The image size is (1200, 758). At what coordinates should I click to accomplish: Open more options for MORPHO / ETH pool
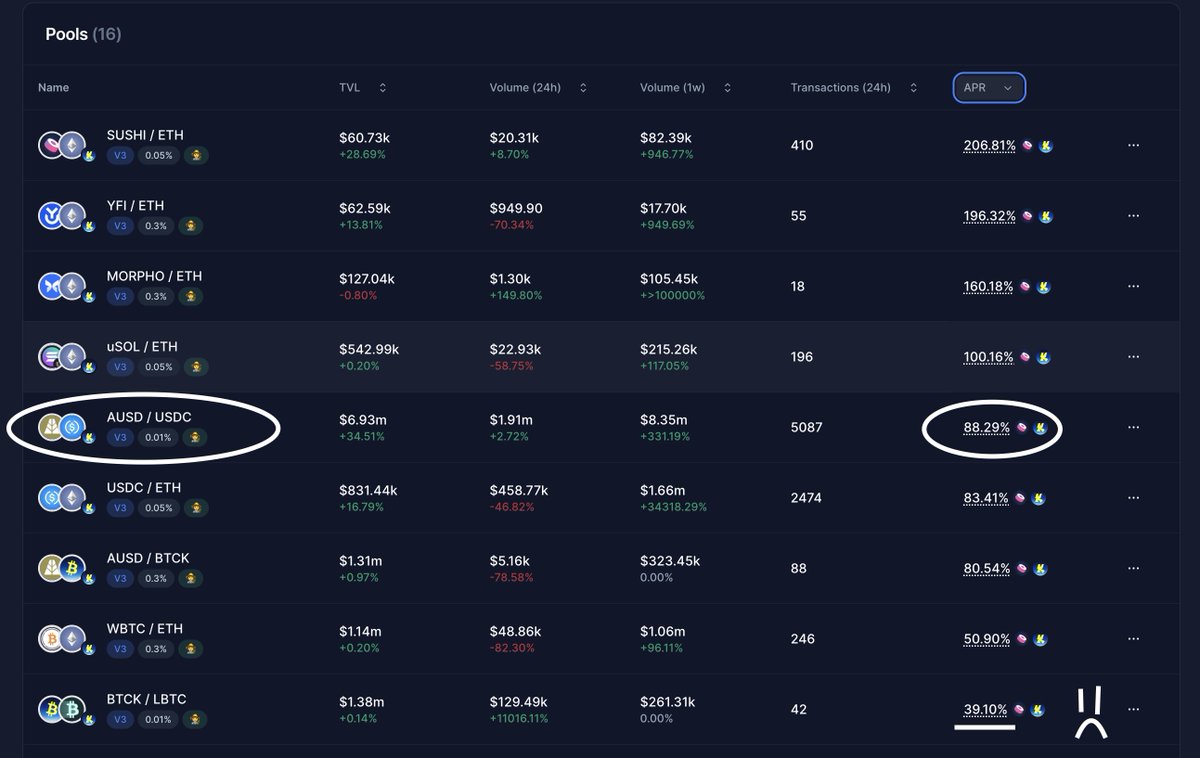pos(1133,286)
